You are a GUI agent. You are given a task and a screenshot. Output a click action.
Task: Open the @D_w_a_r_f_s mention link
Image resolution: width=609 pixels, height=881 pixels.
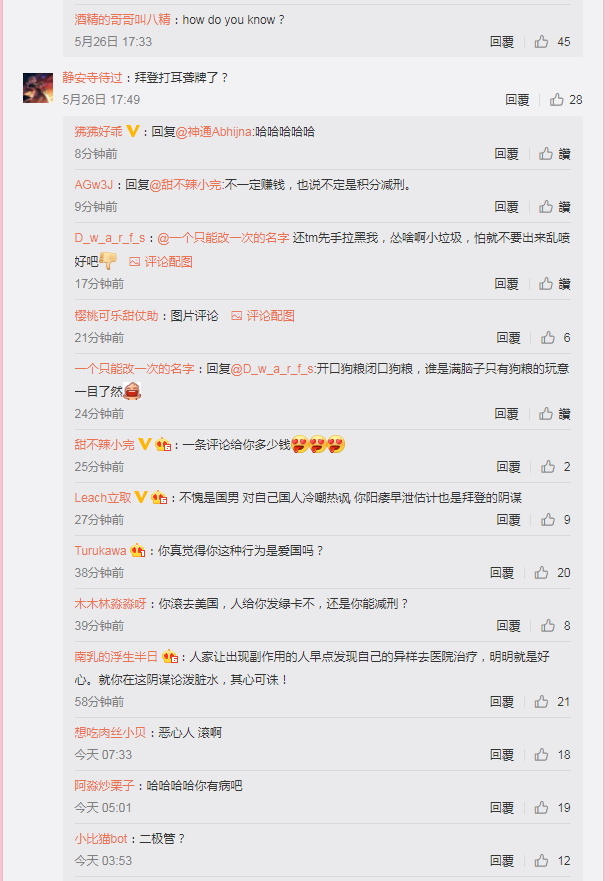(x=272, y=369)
